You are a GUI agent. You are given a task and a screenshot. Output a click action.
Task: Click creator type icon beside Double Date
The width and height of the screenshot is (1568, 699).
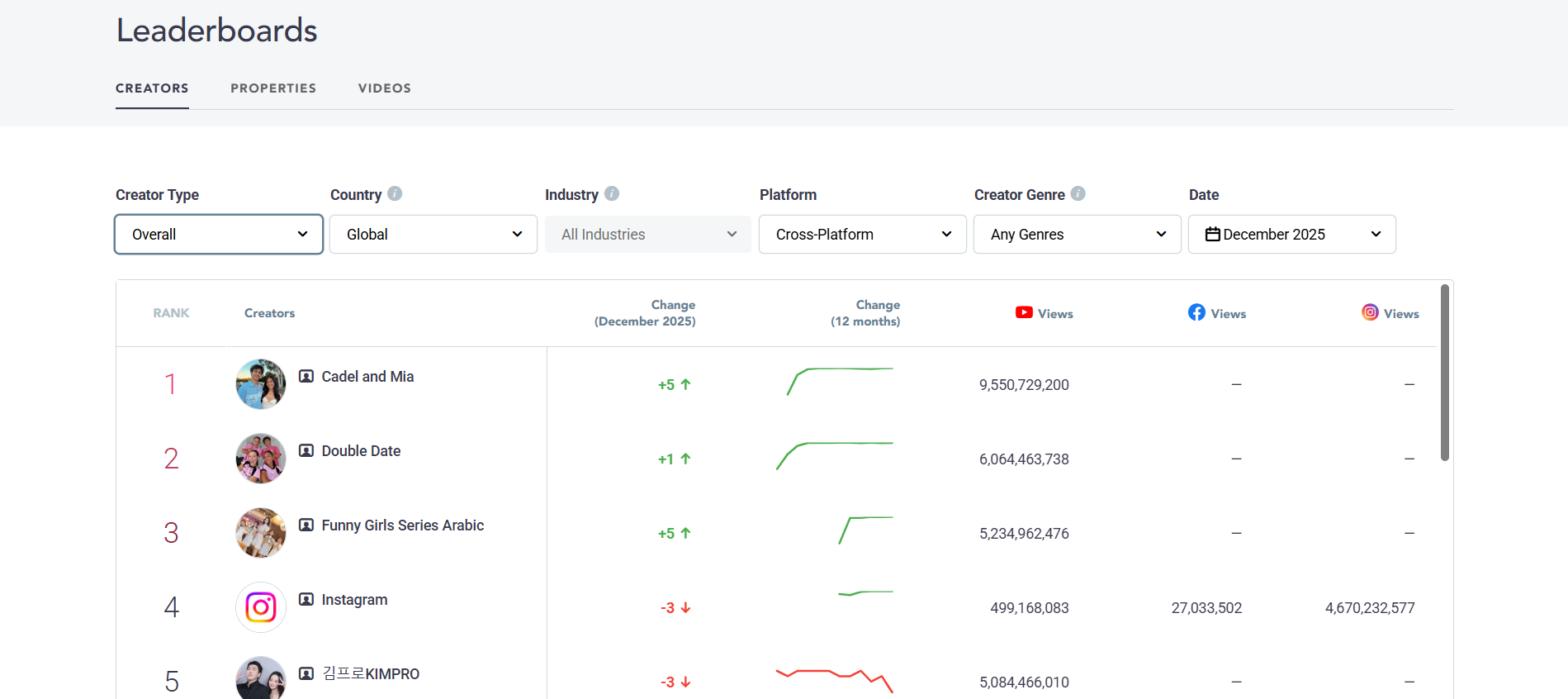click(x=306, y=451)
